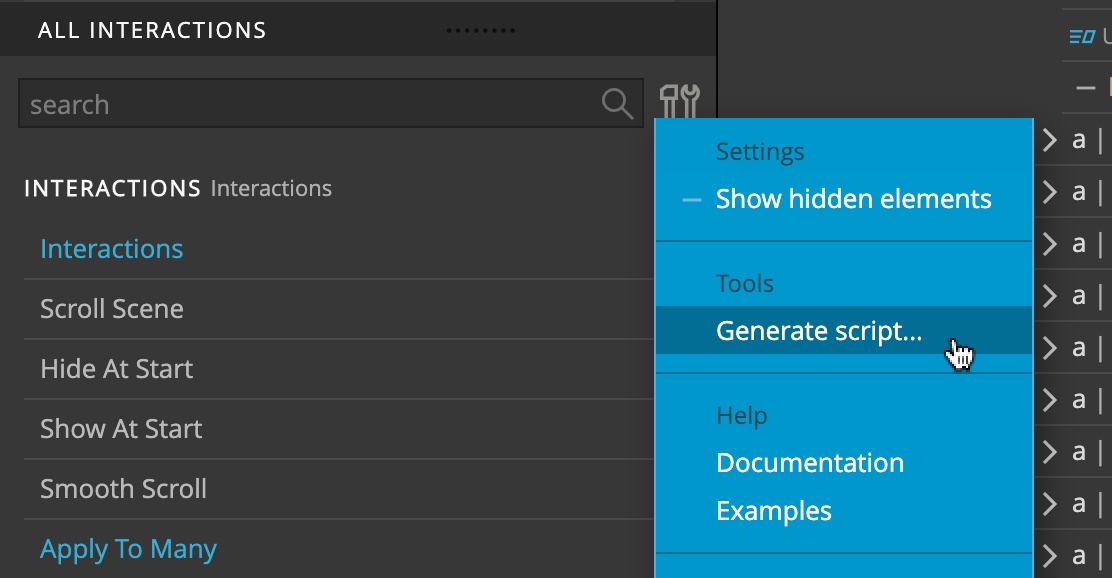Screen dimensions: 1112x578
Task: Click the Apply To Many link
Action: [x=128, y=550]
